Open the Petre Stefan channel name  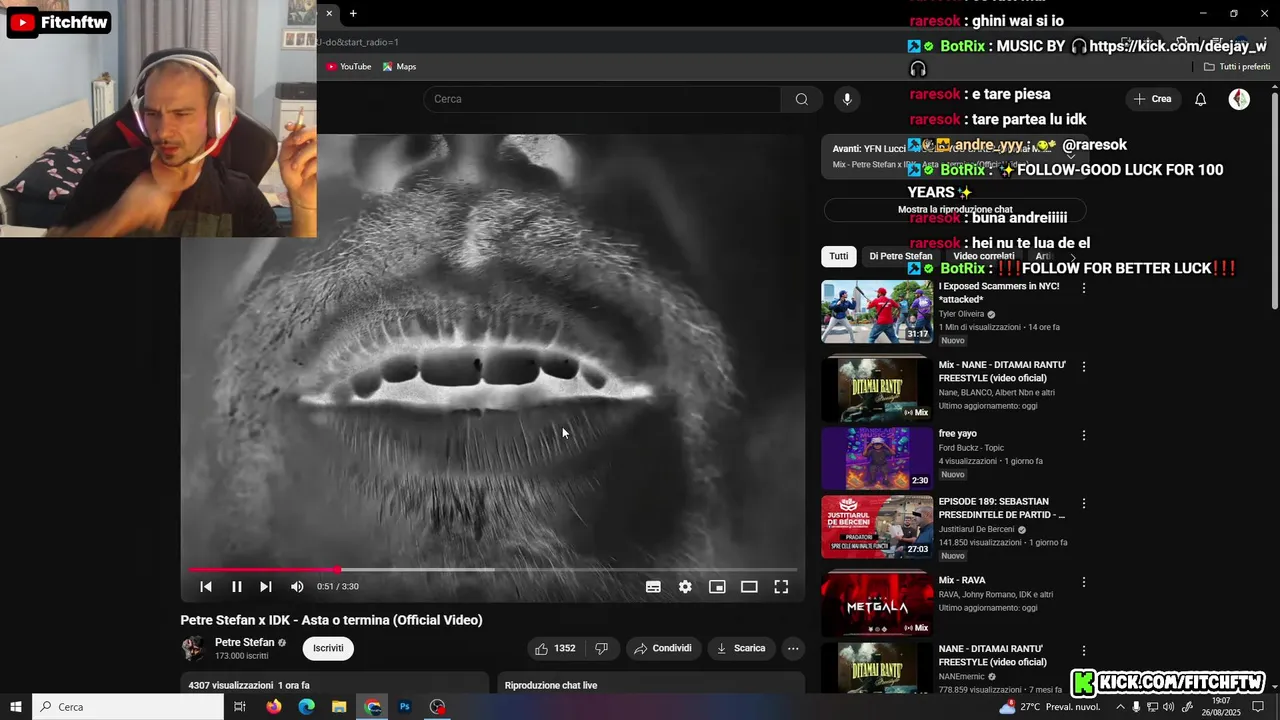click(244, 642)
